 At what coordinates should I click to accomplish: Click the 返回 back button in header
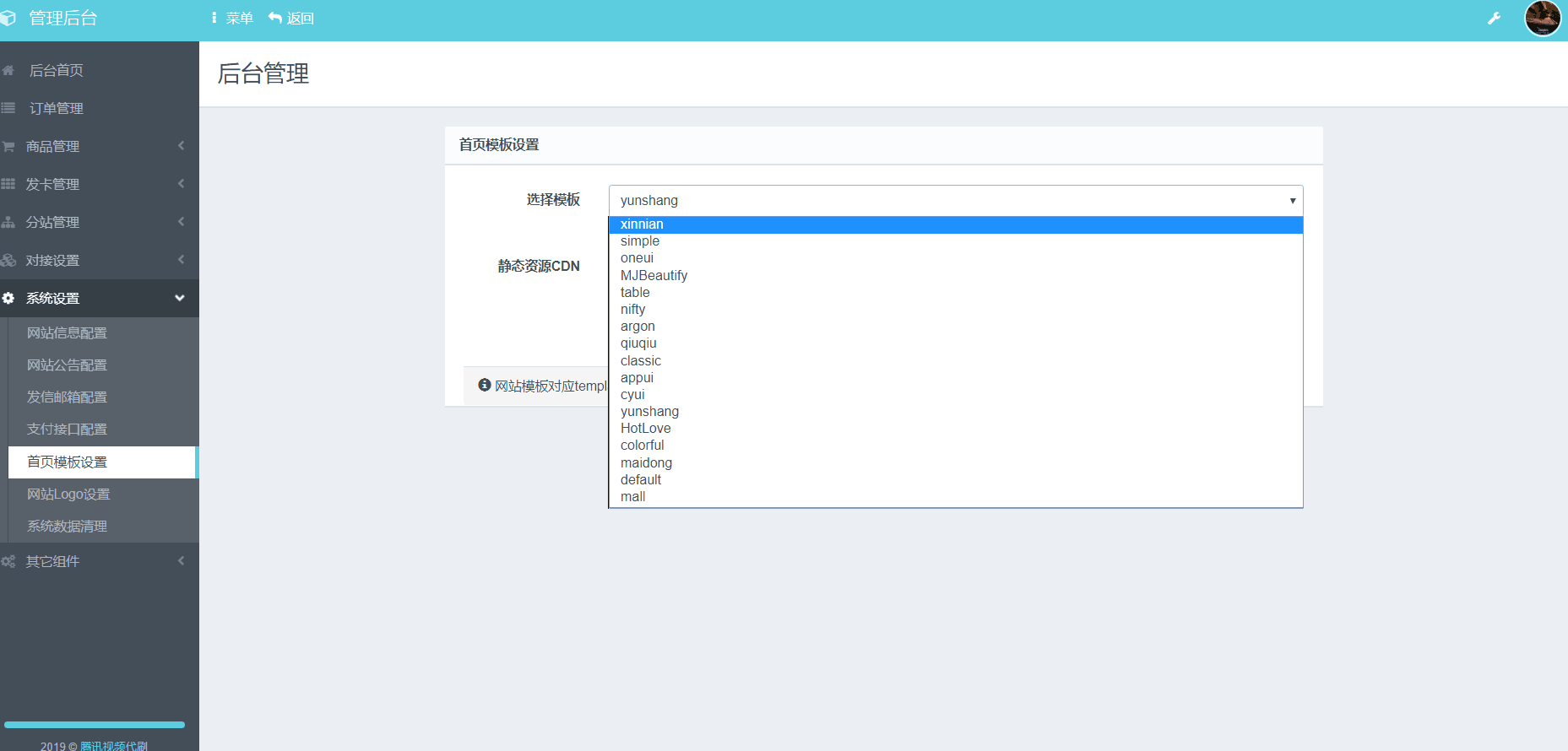click(291, 19)
